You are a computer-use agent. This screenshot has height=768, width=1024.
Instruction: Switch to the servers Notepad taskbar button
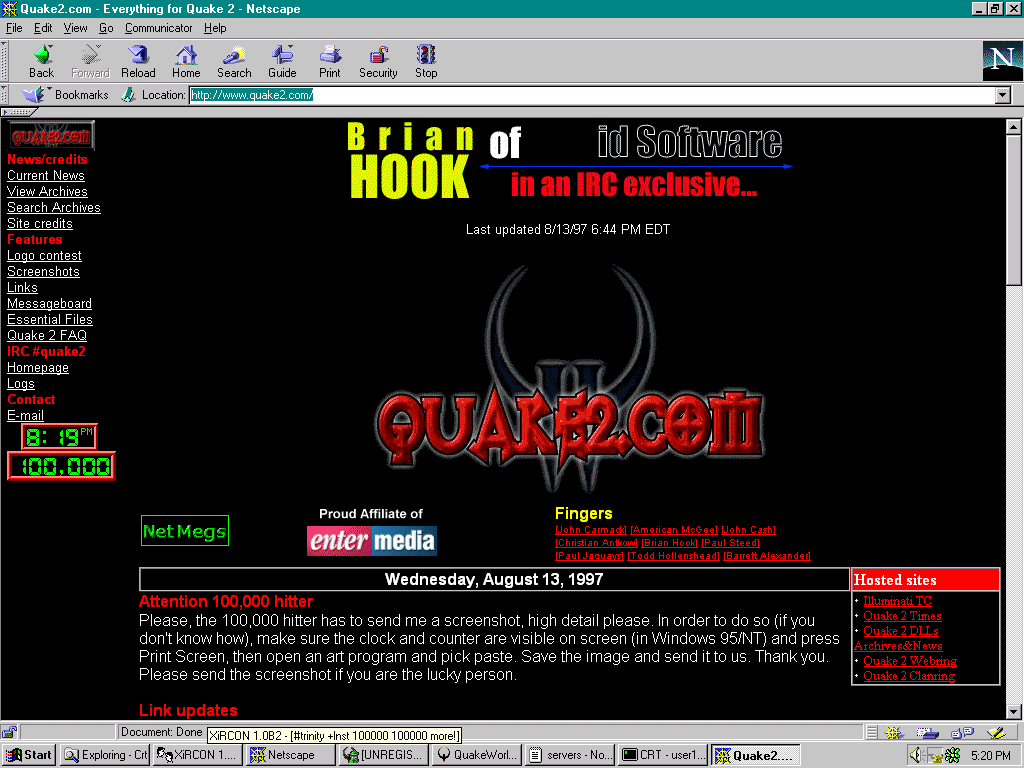click(x=570, y=755)
